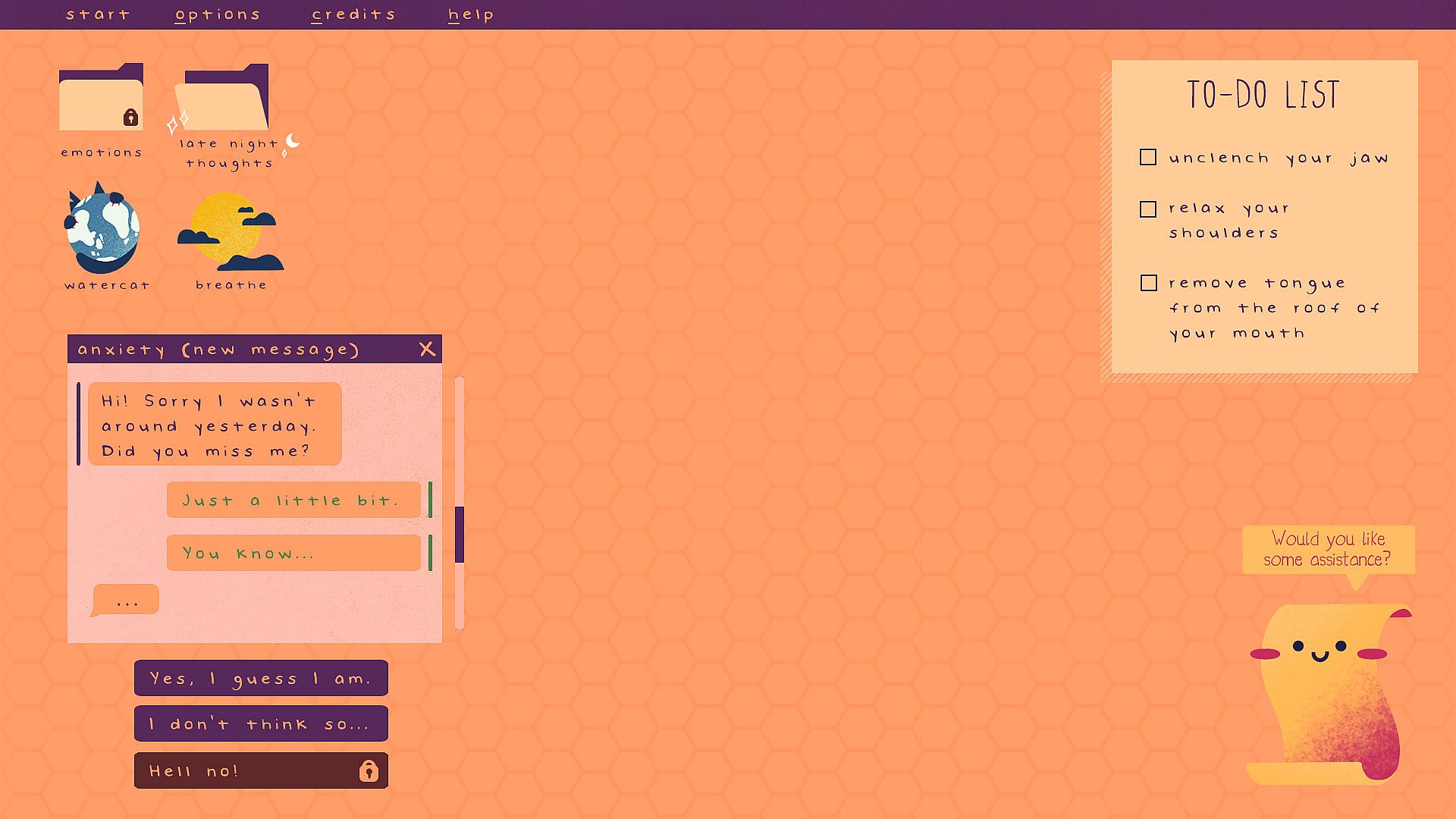The width and height of the screenshot is (1456, 819).
Task: Check the unclench your jaw box
Action: pyautogui.click(x=1148, y=158)
